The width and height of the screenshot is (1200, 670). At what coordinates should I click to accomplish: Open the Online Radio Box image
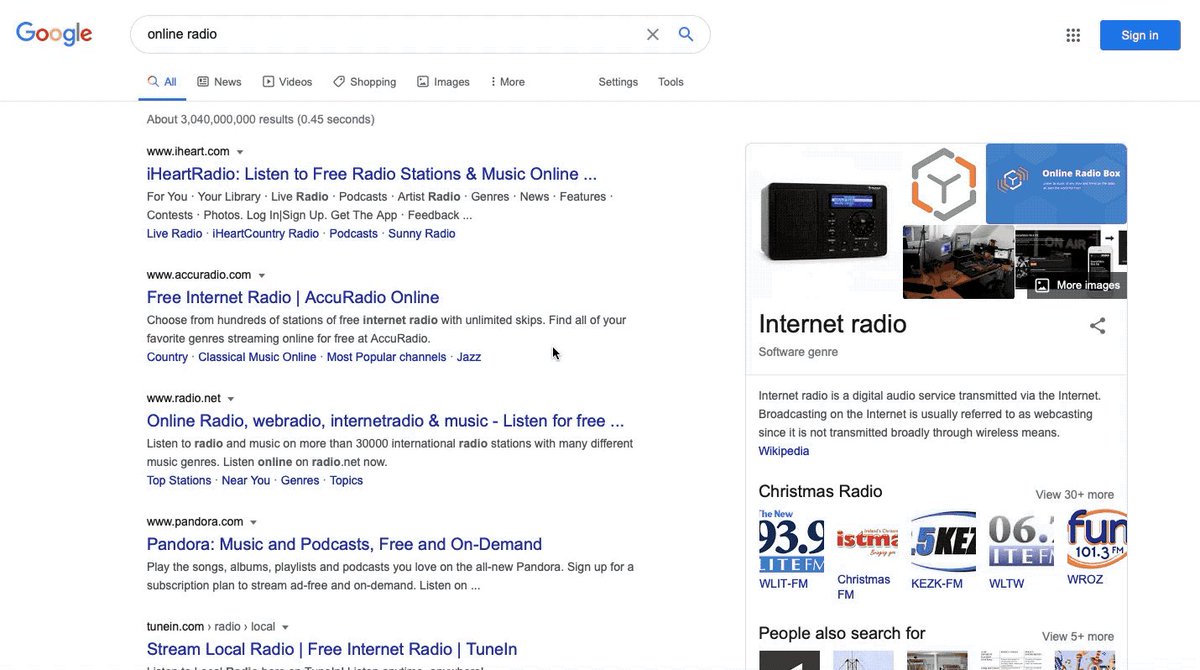coord(1056,184)
